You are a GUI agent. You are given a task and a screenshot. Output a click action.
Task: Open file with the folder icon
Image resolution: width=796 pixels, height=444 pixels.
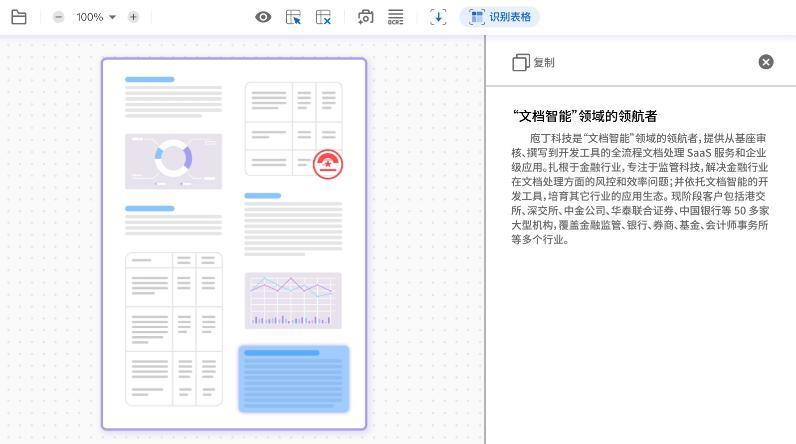(19, 17)
